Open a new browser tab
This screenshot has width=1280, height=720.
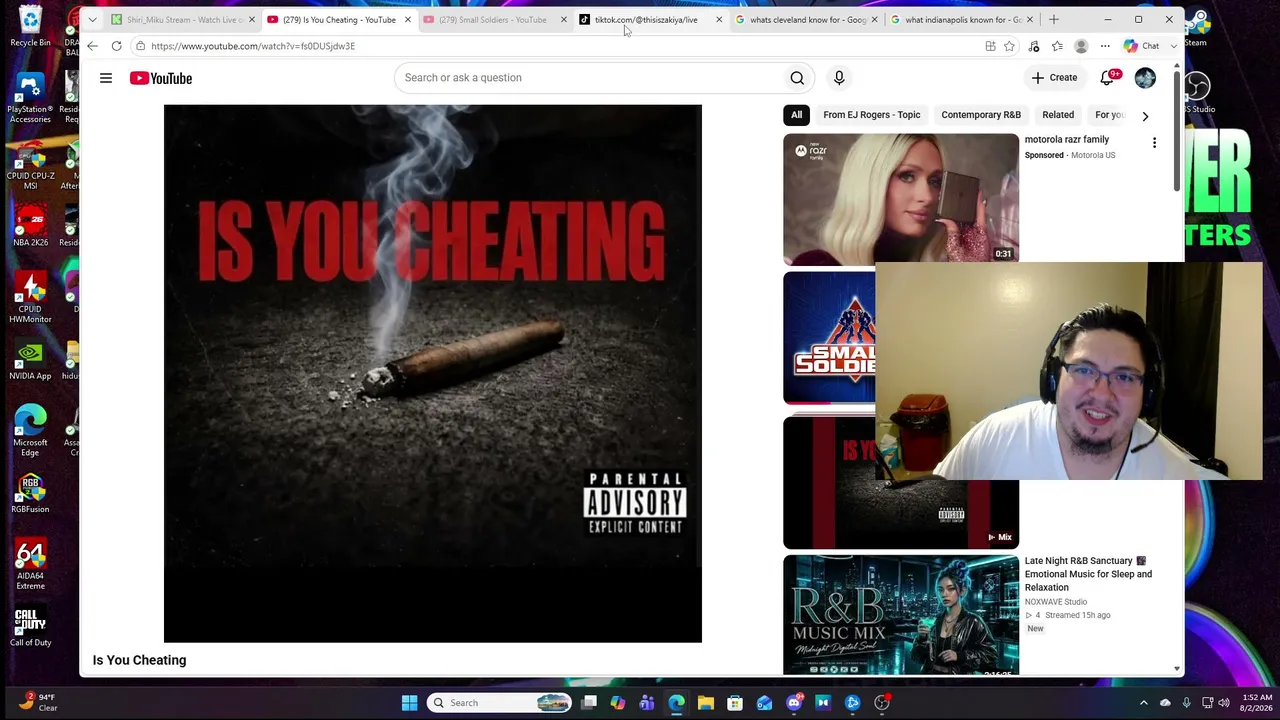[1054, 19]
